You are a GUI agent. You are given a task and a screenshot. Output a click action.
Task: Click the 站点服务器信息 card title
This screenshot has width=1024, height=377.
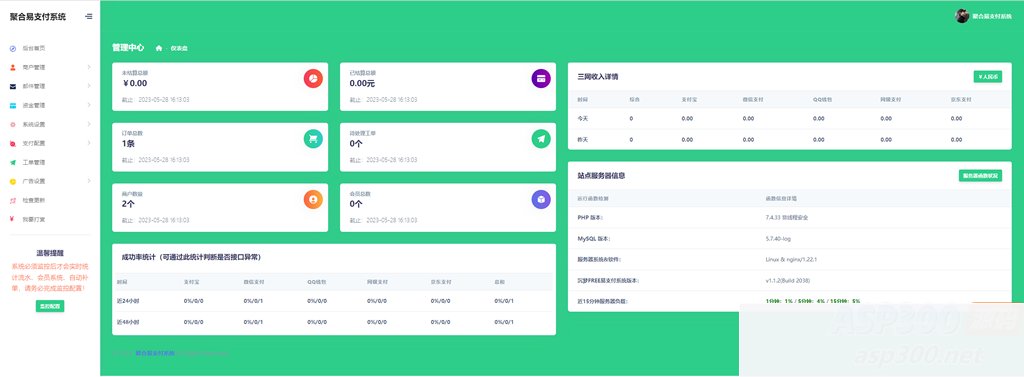click(601, 176)
